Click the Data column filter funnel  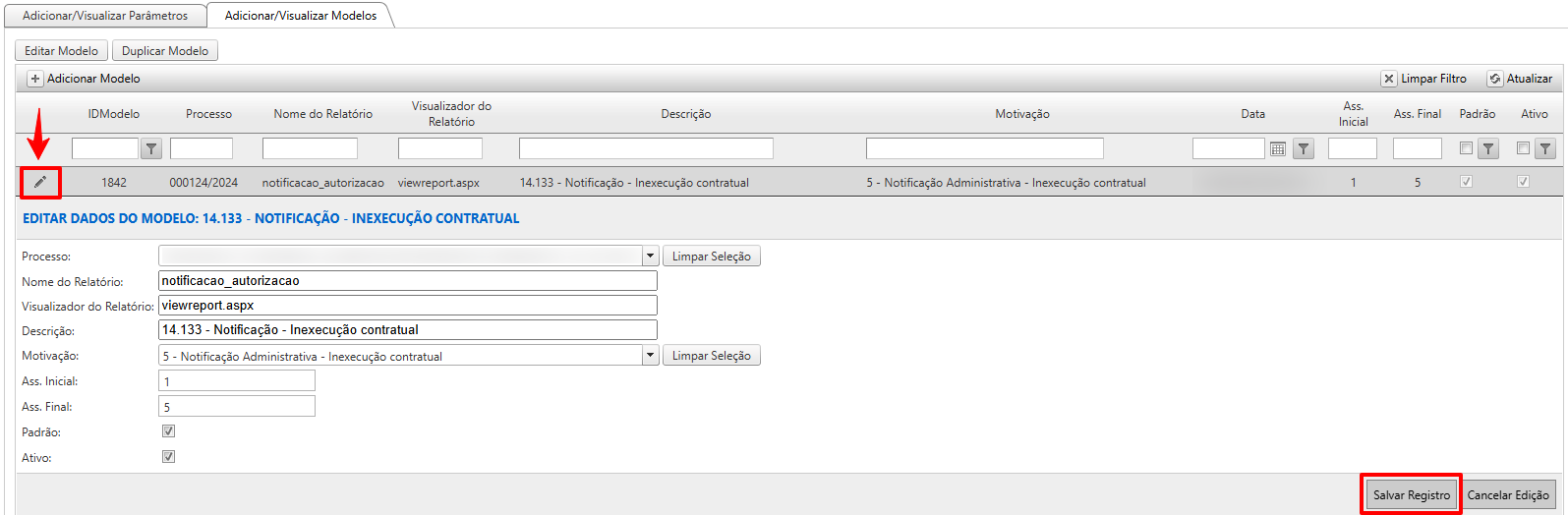point(1303,149)
